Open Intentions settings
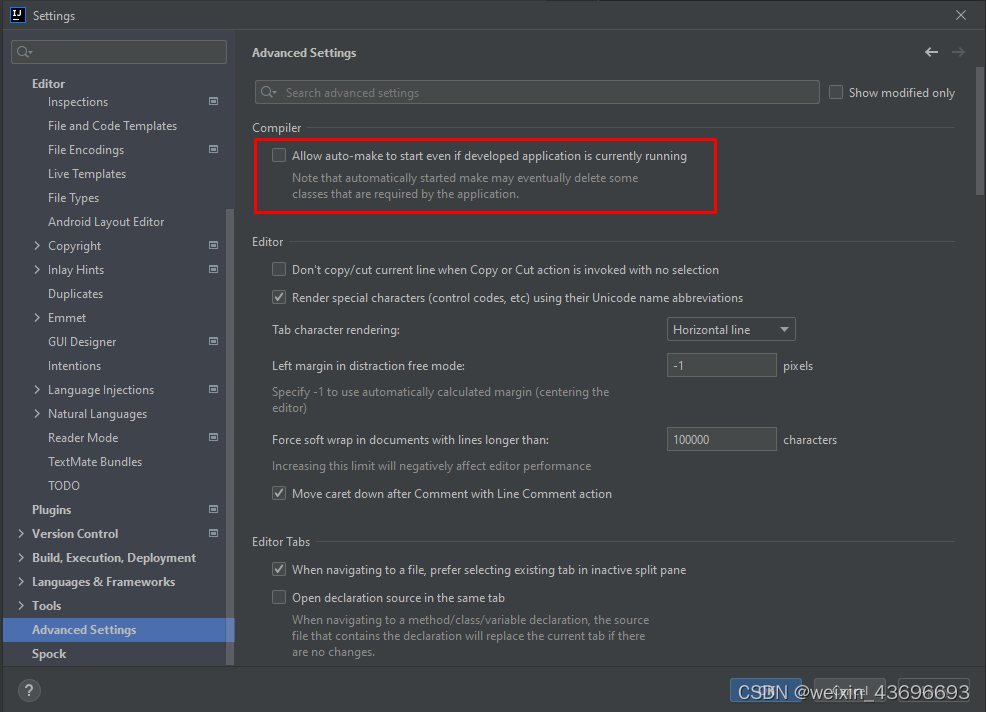Viewport: 986px width, 712px height. coord(74,365)
